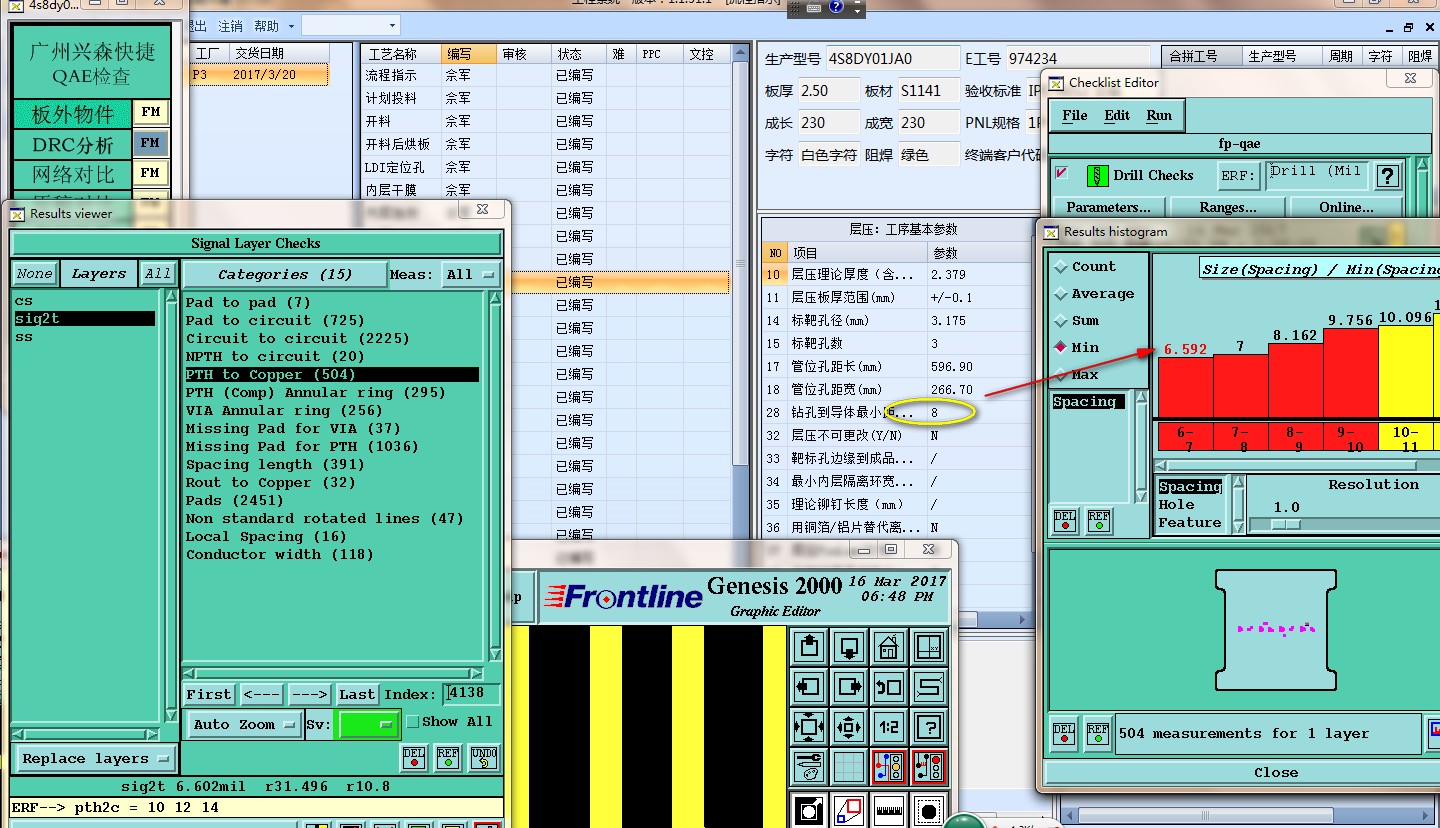Click the yellow 10-11 histogram range box
Image resolution: width=1440 pixels, height=828 pixels.
pos(1405,437)
